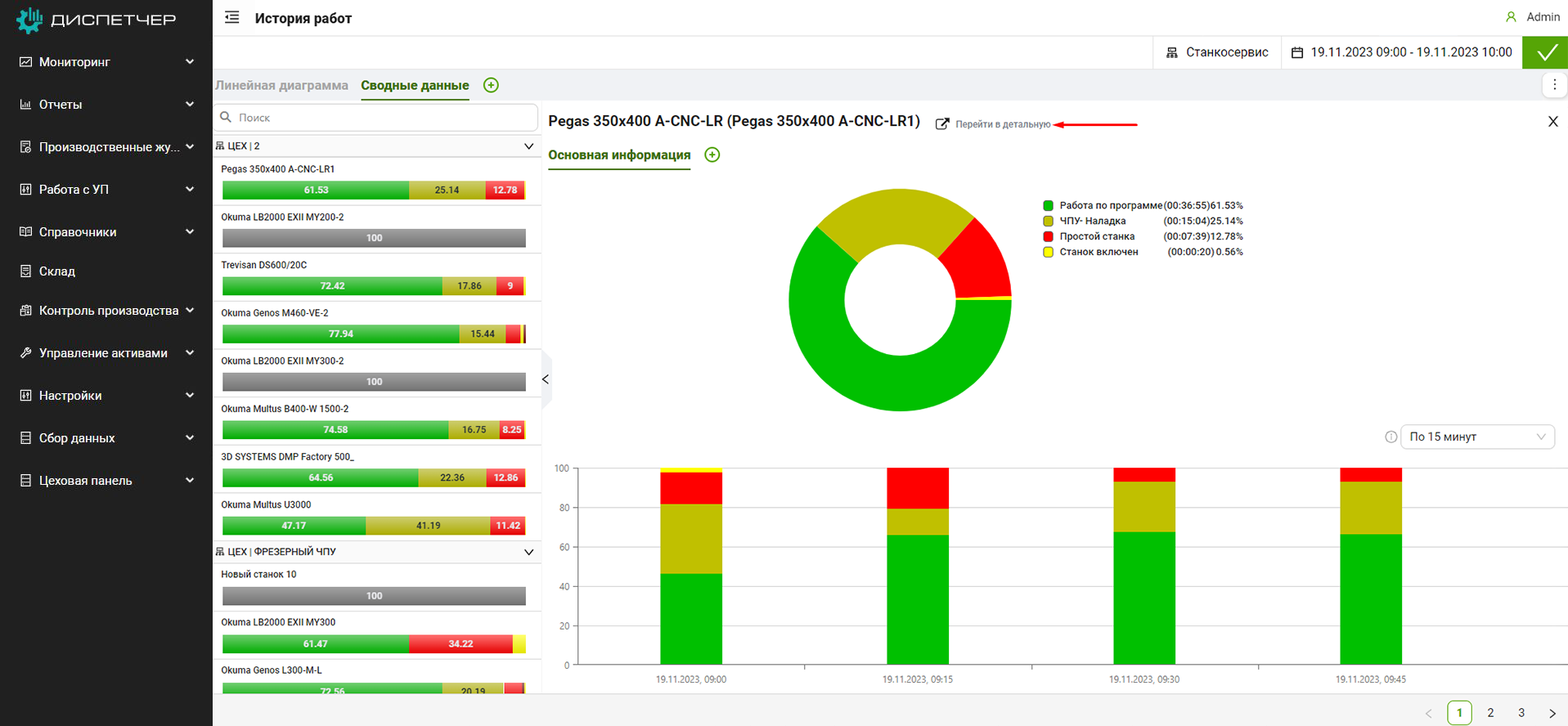Click Перейти в детальную link
Screen dimensions: 1568x726
point(1002,124)
